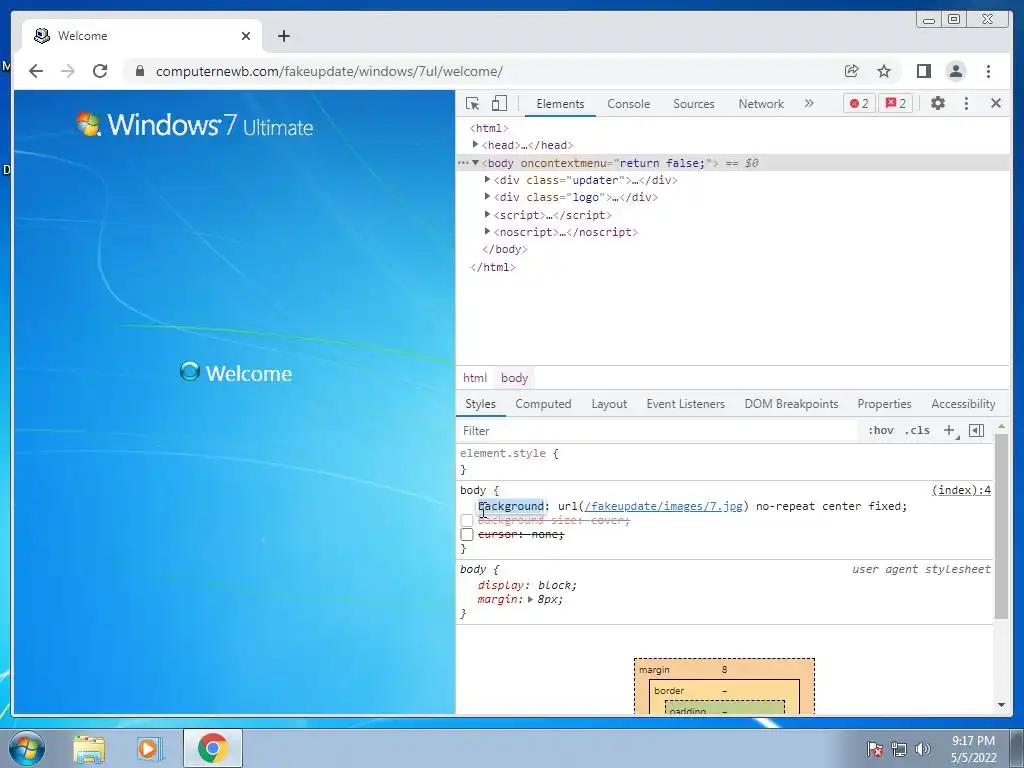Viewport: 1024px width, 768px height.
Task: Click the Chrome taskbar icon
Action: click(x=212, y=748)
